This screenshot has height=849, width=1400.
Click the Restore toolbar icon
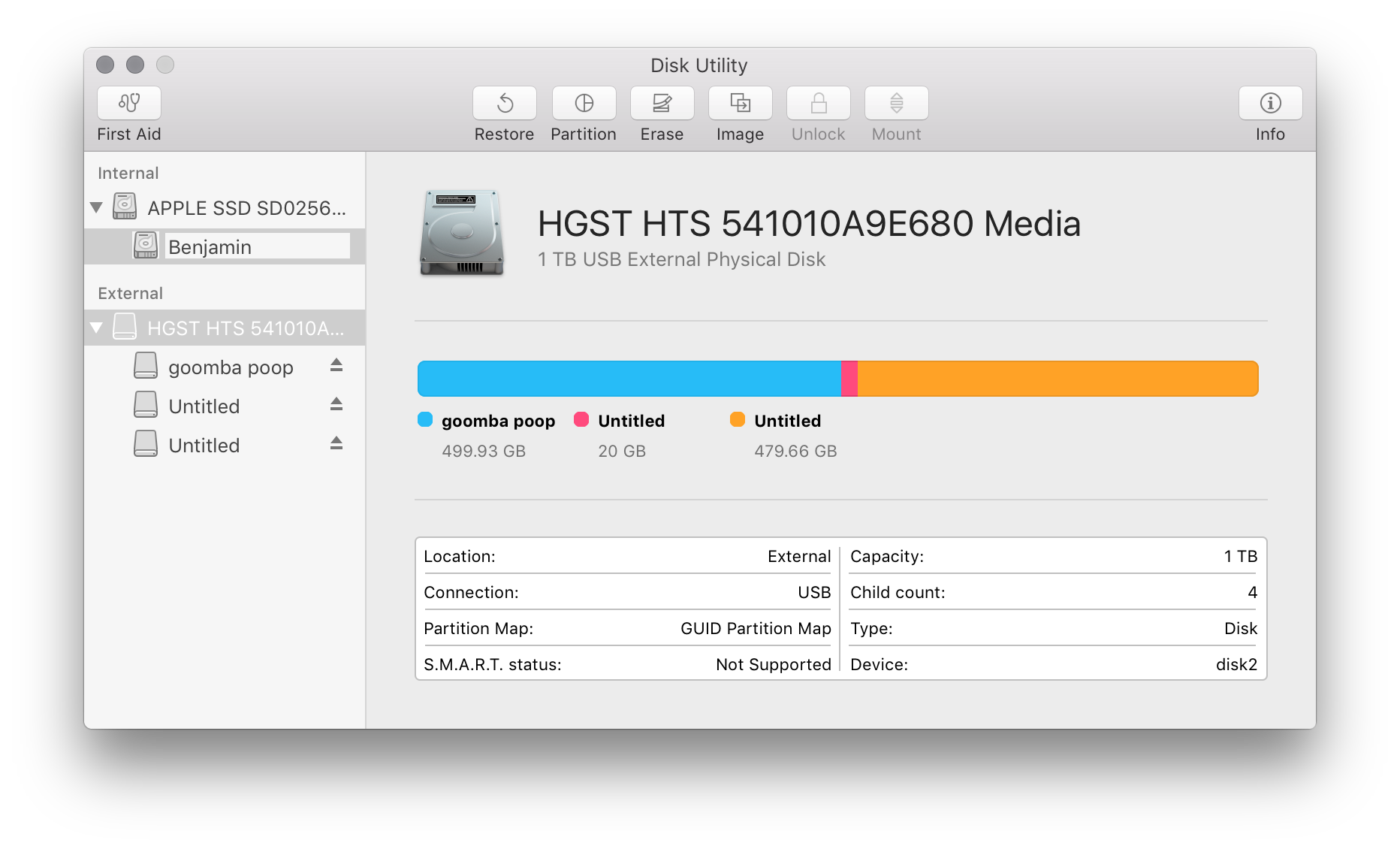pyautogui.click(x=505, y=103)
